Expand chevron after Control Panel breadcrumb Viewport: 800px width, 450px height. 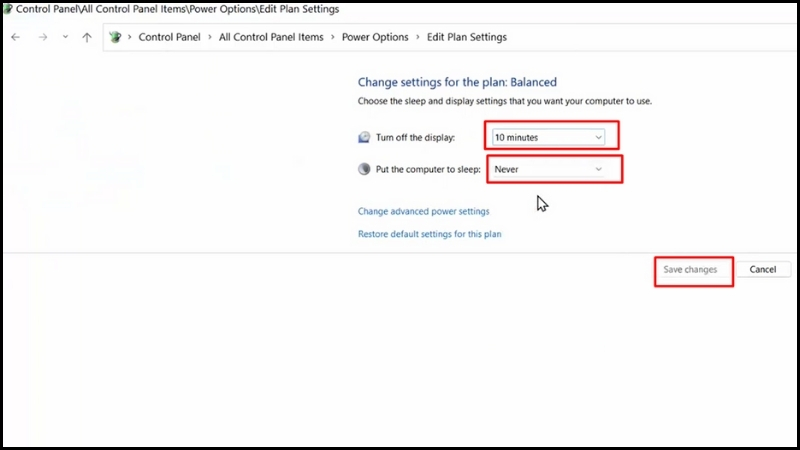pos(210,37)
